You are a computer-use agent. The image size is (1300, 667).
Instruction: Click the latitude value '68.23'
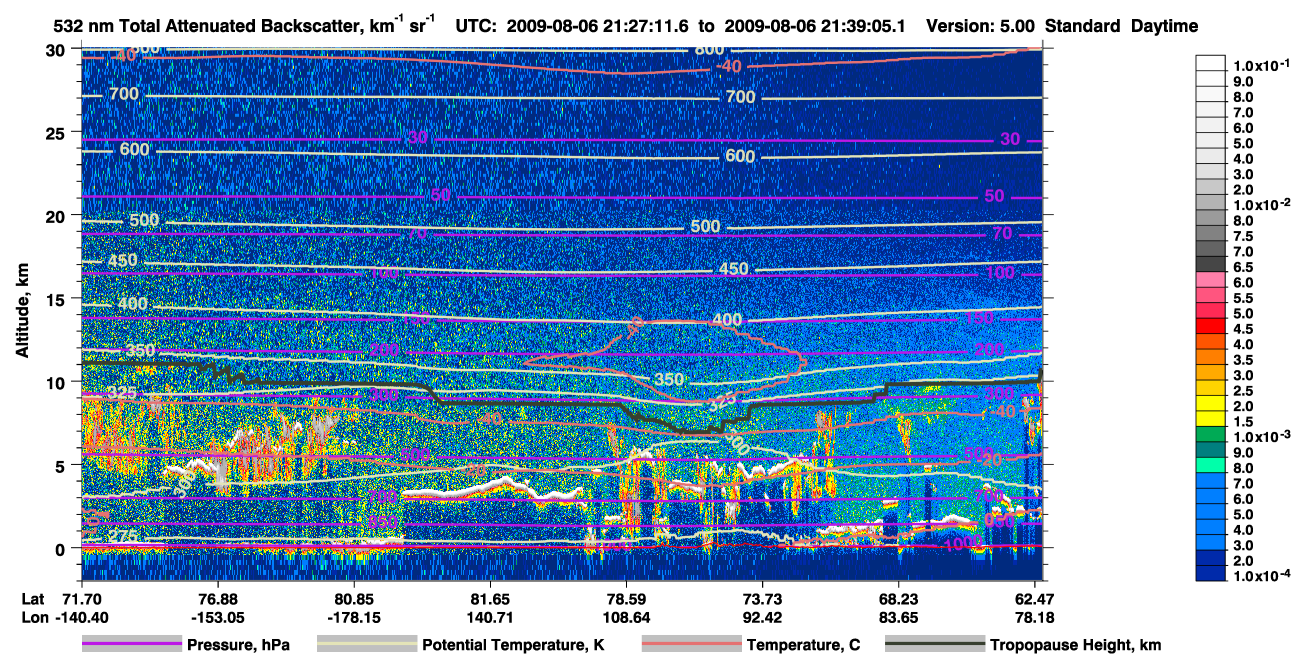pyautogui.click(x=898, y=598)
